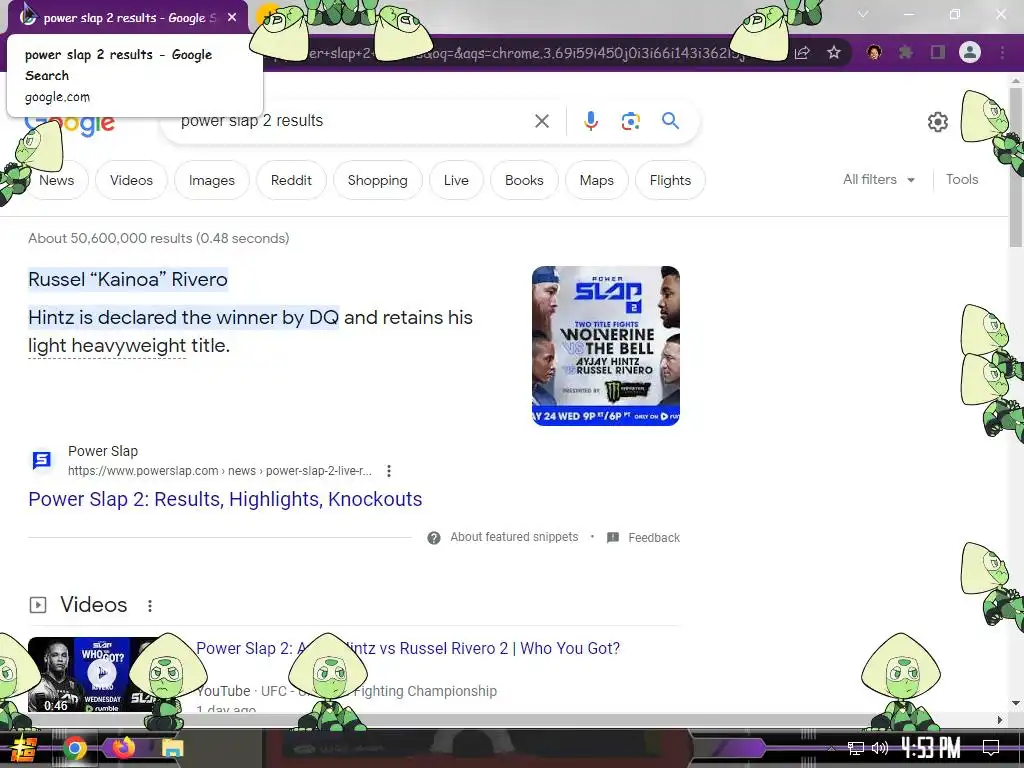Click About featured snippets link
1024x768 pixels.
tap(514, 537)
